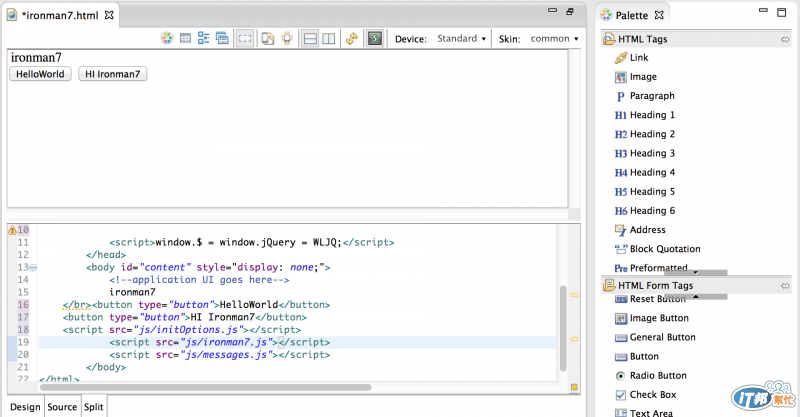The height and width of the screenshot is (417, 800).
Task: Select the Check Box palette item
Action: 646,395
